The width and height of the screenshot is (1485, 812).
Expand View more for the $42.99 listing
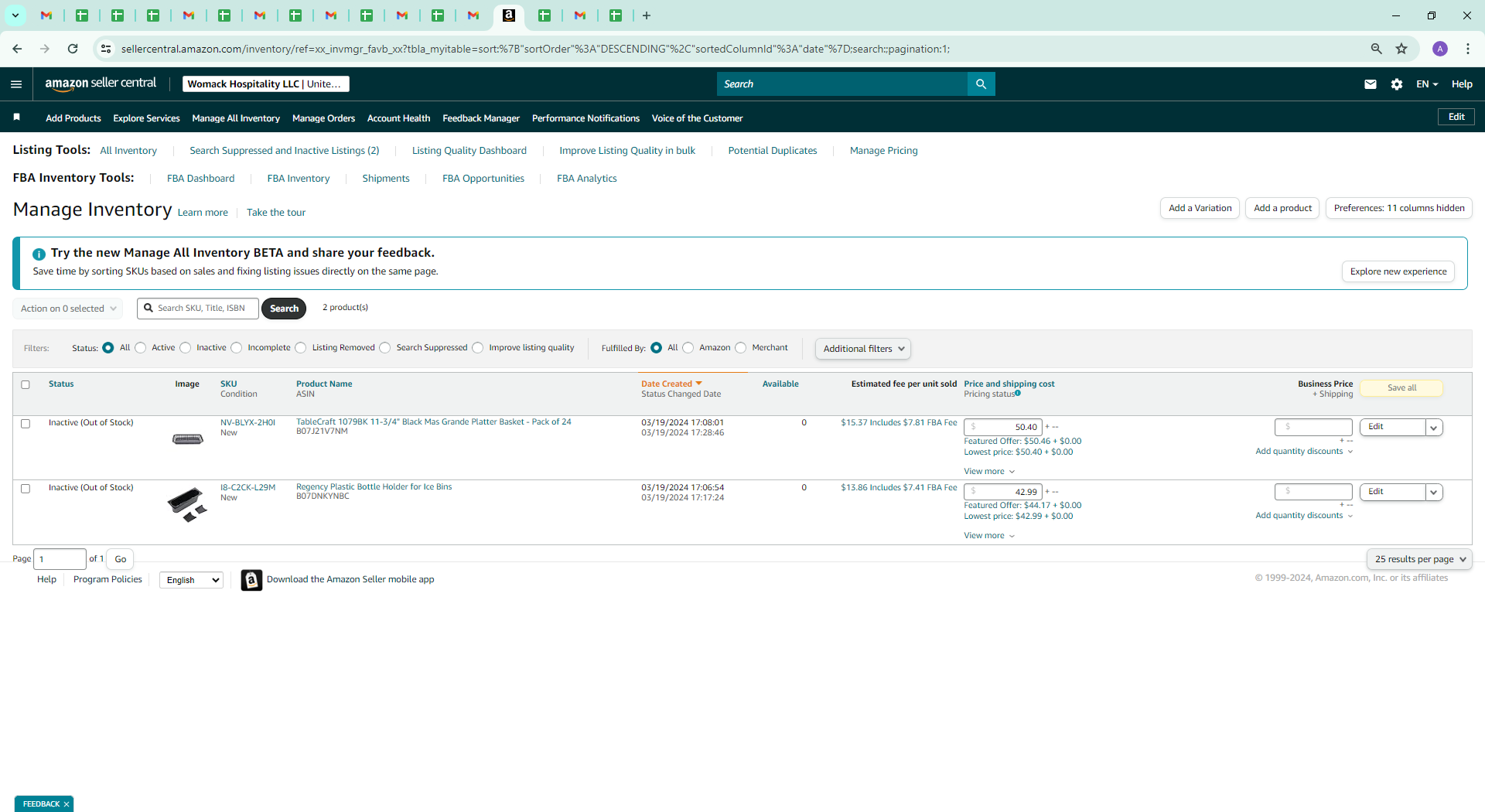tap(989, 536)
